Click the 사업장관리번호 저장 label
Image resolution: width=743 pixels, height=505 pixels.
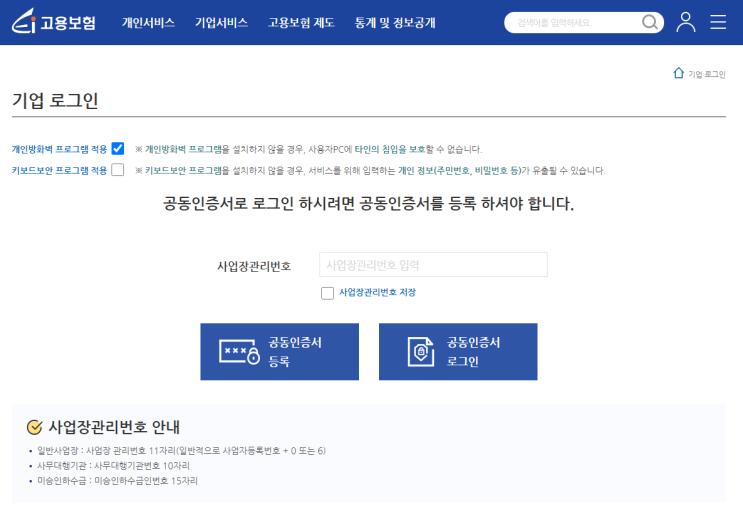[x=377, y=292]
